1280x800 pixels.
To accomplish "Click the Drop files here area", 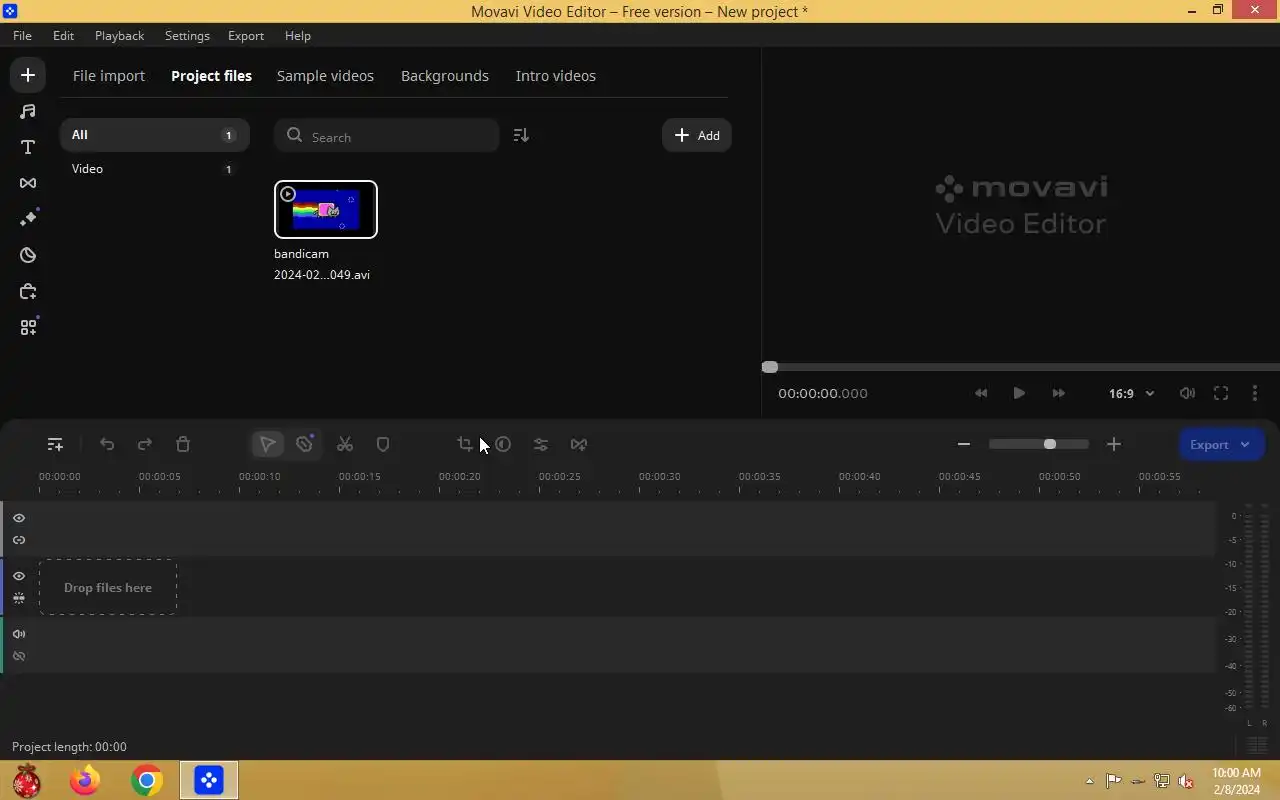I will (108, 587).
